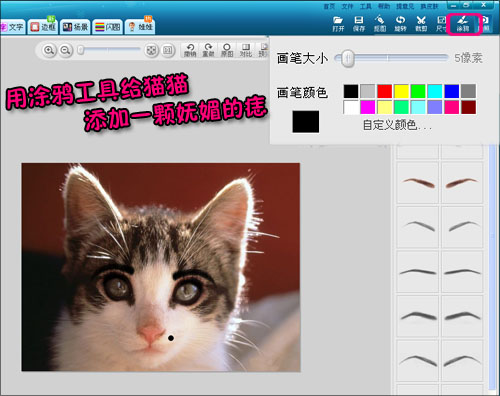The image size is (500, 396).
Task: Restore original with 原图 button
Action: [227, 50]
